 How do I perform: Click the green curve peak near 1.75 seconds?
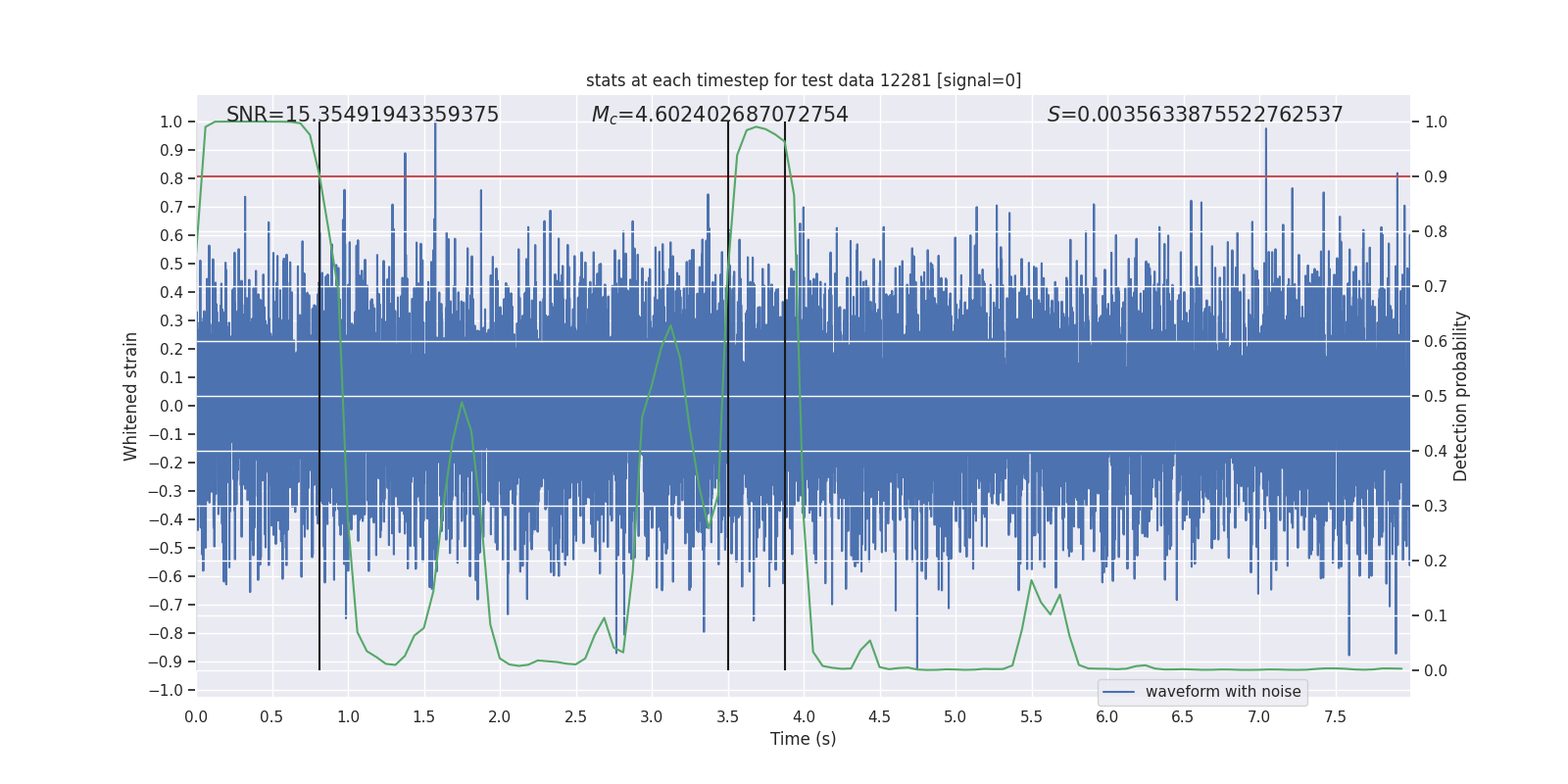point(462,403)
